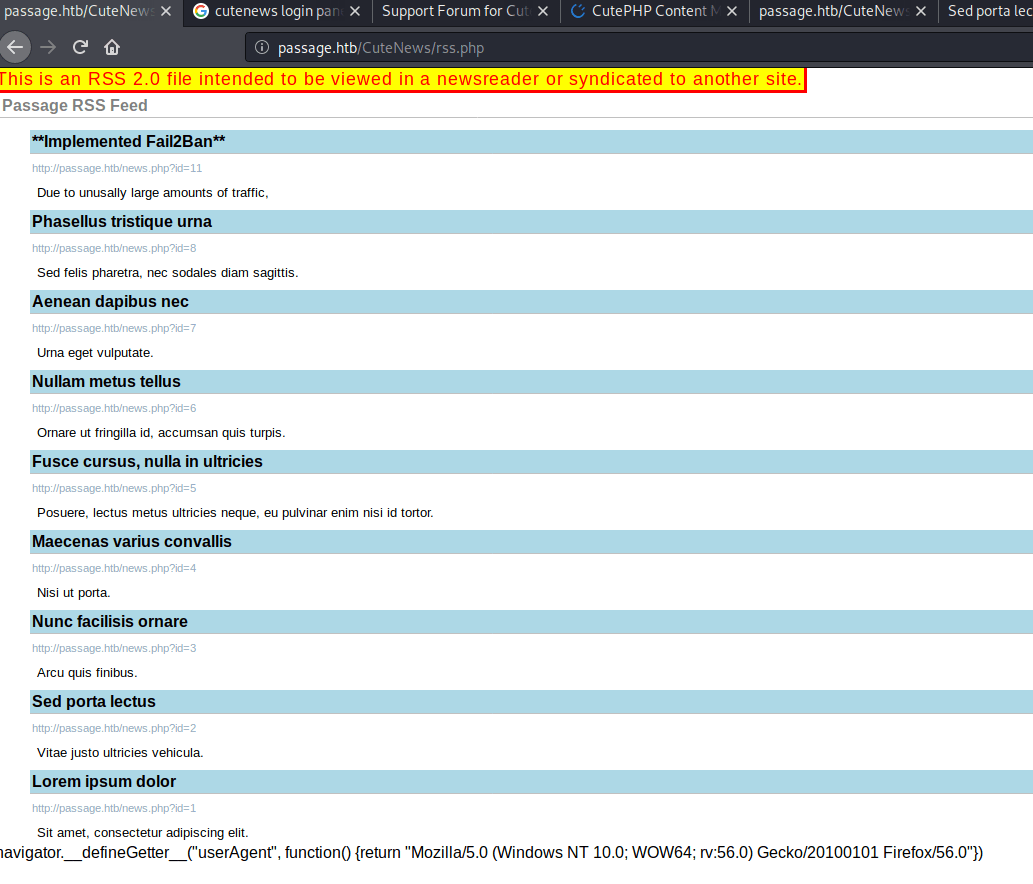
Task: Go back to the previous page
Action: pyautogui.click(x=14, y=47)
